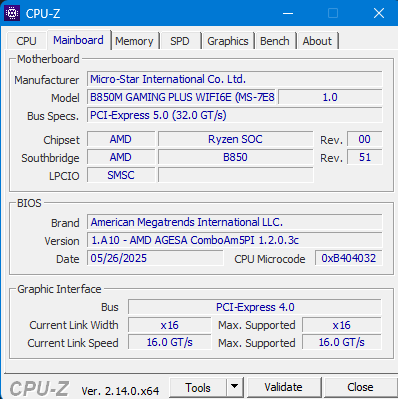Click the Southbridge vendor AMD field

[121, 157]
